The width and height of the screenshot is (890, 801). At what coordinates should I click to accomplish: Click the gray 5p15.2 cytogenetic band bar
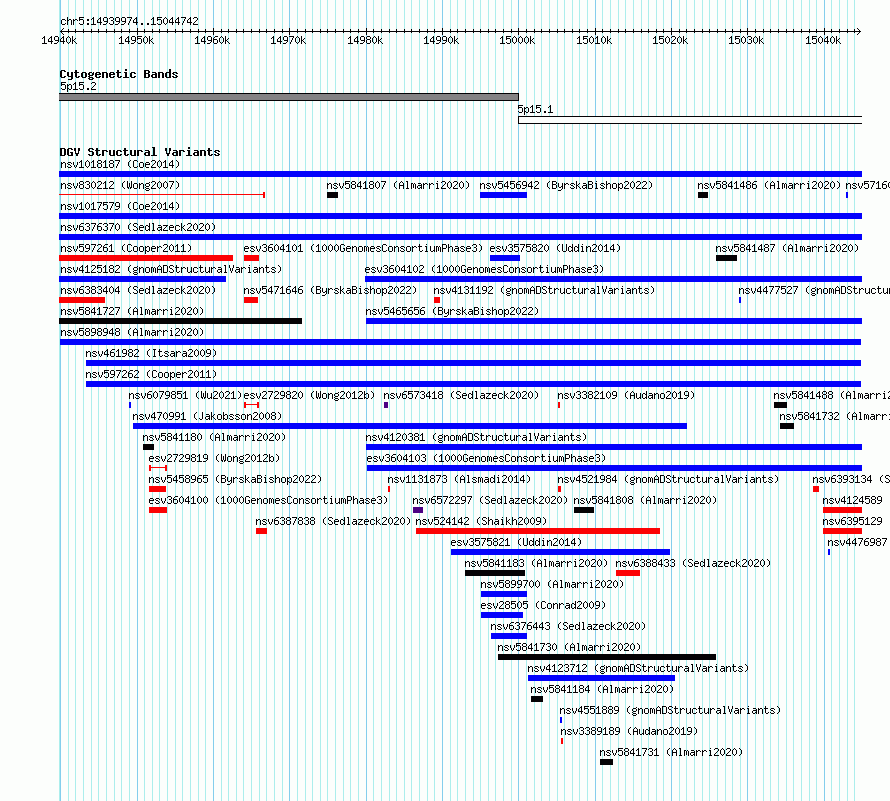(x=289, y=97)
